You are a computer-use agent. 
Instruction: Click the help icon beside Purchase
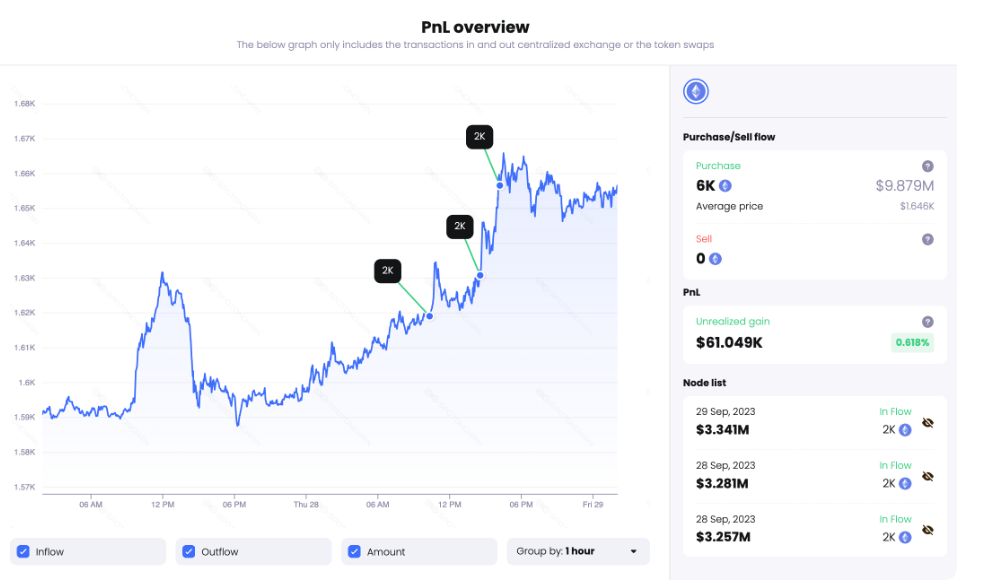(x=927, y=166)
